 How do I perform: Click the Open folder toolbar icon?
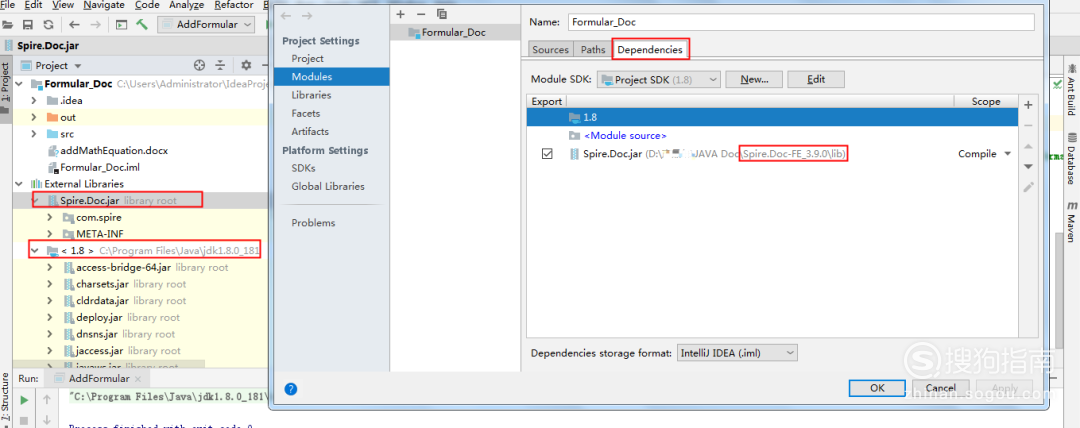8,25
